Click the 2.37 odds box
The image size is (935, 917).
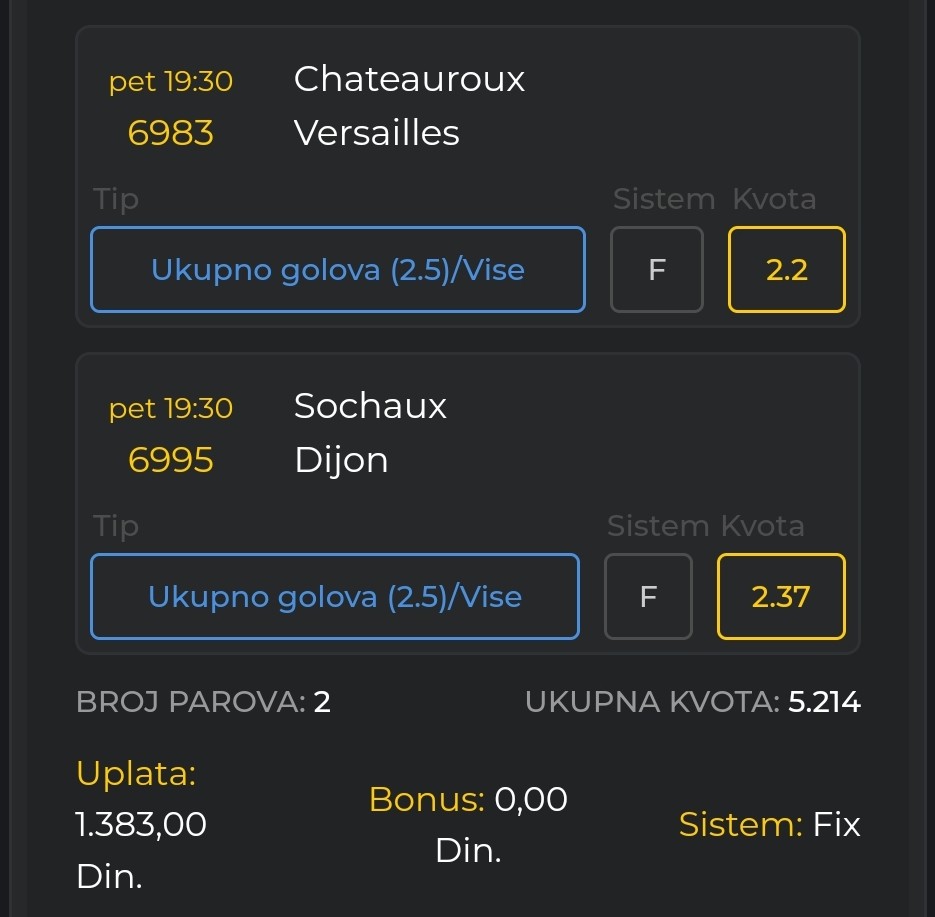(x=781, y=596)
